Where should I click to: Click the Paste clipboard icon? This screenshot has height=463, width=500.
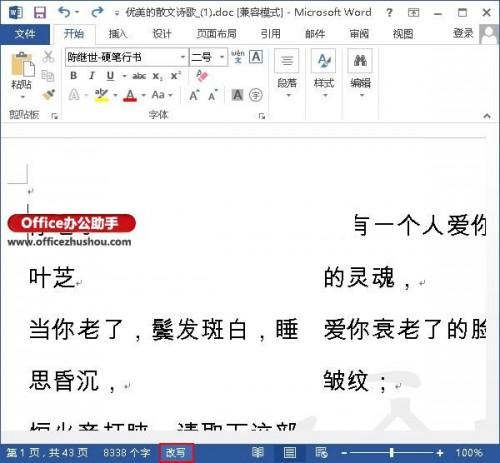[22, 64]
